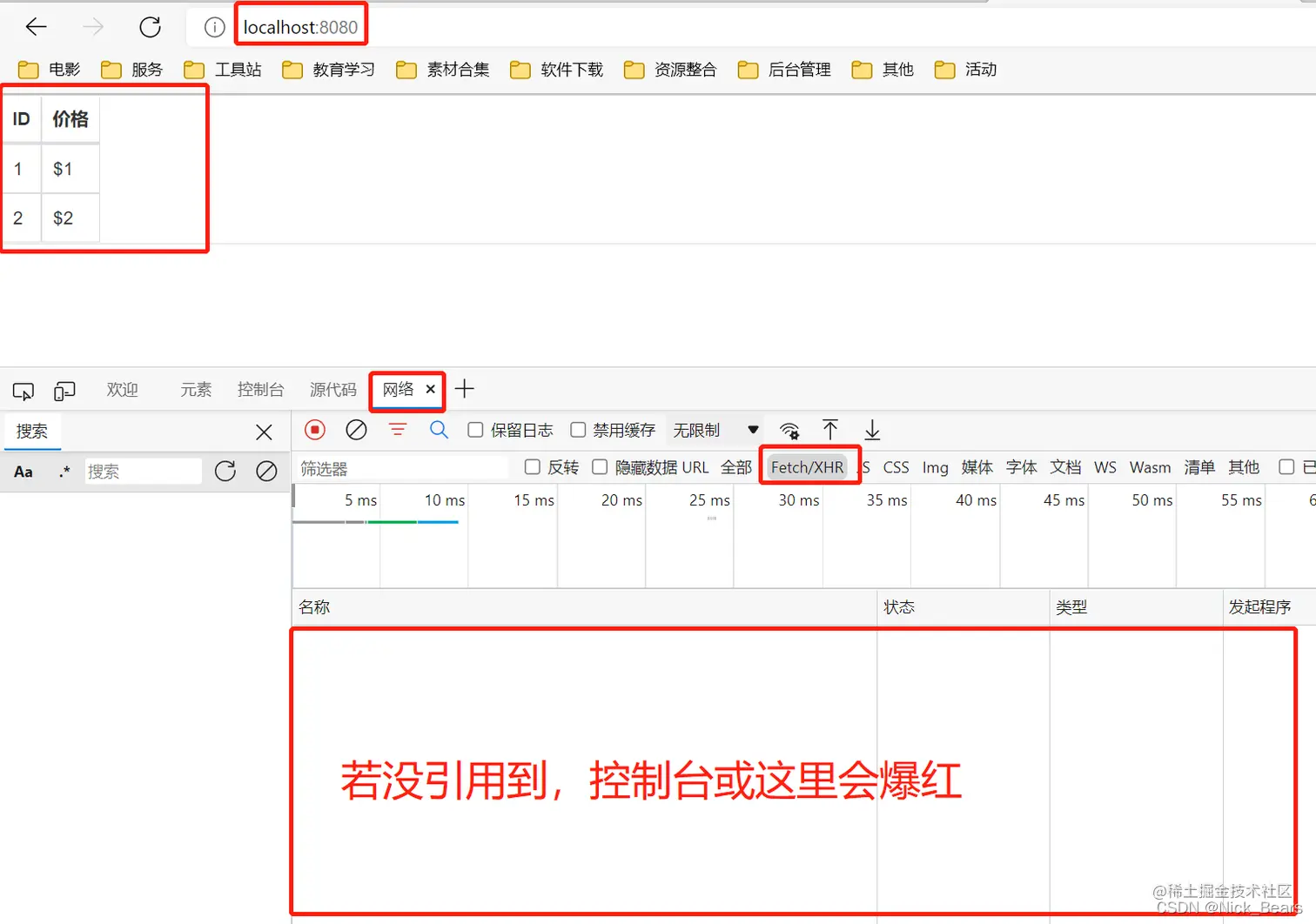
Task: Toggle case sensitivity with the Aa icon
Action: [23, 471]
